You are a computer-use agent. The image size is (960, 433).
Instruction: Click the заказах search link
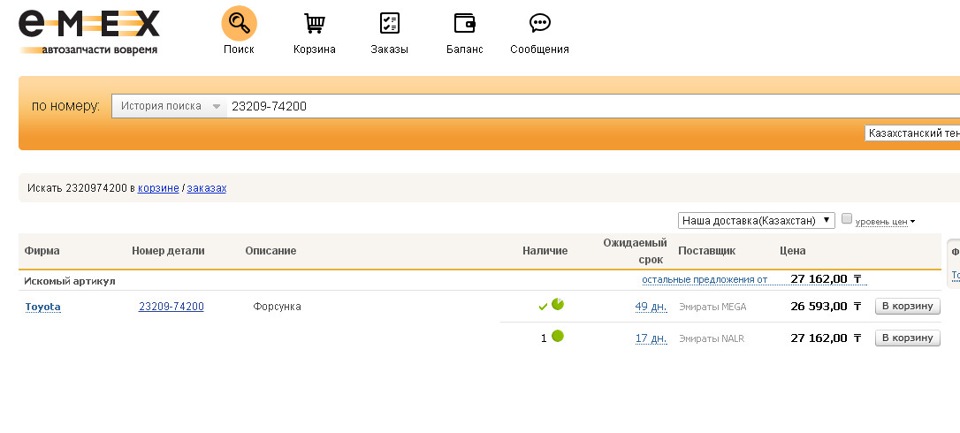206,188
